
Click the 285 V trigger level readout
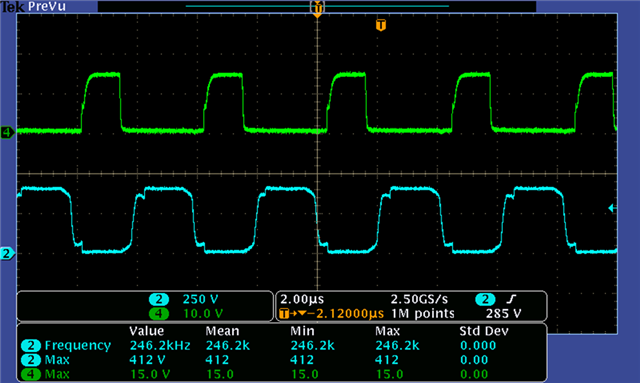tap(503, 314)
